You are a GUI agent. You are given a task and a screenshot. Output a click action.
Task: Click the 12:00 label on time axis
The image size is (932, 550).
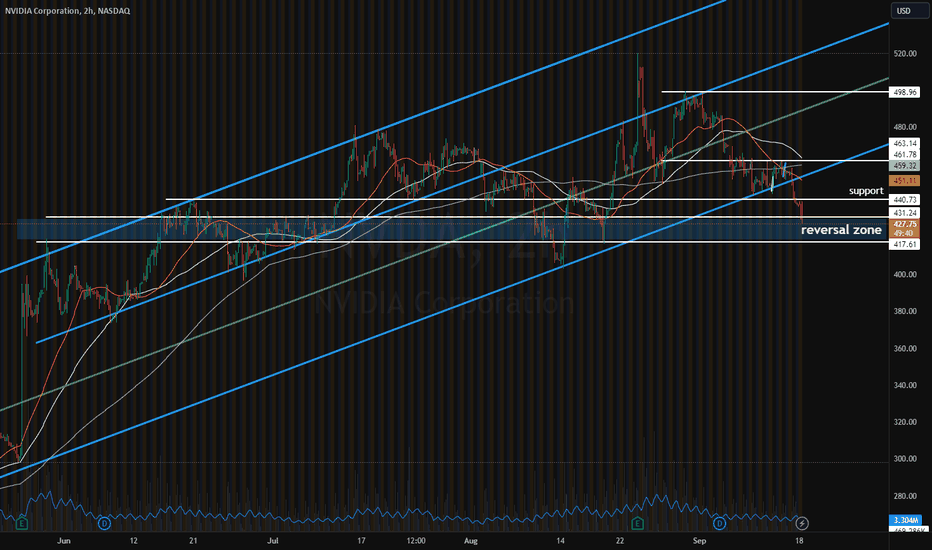416,540
